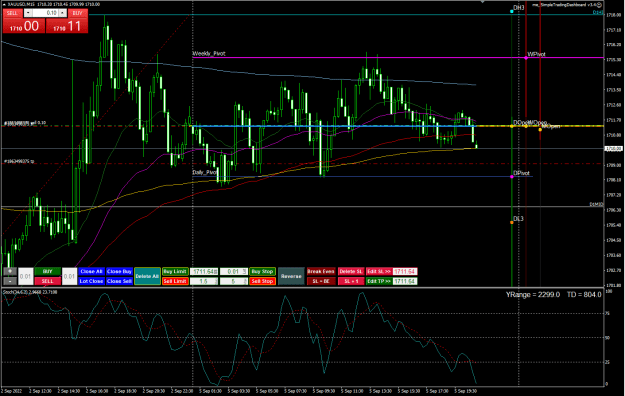Click the TD = 804.0 text
This screenshot has width=625, height=396.
click(x=584, y=295)
